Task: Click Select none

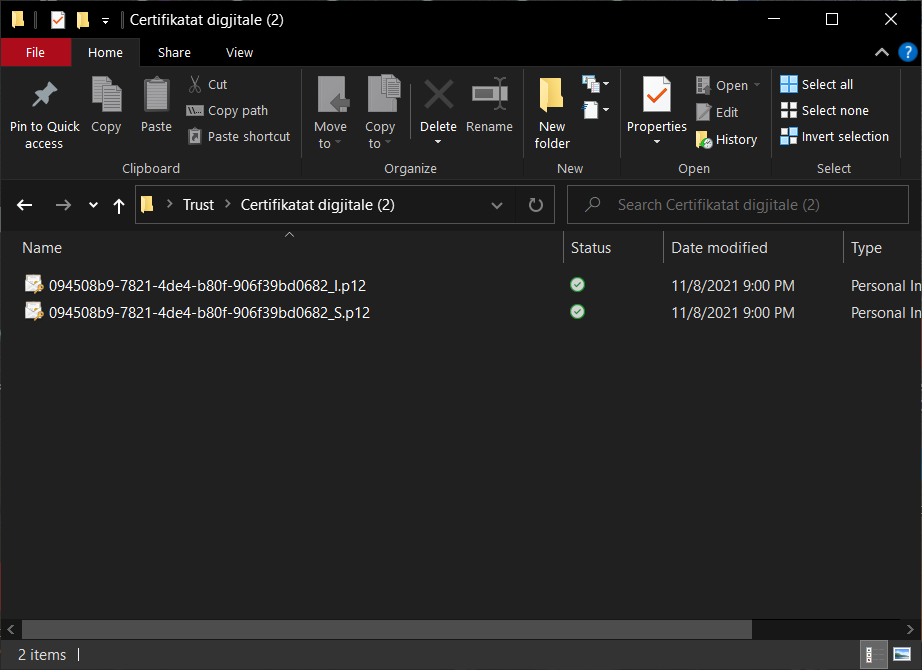Action: [824, 110]
